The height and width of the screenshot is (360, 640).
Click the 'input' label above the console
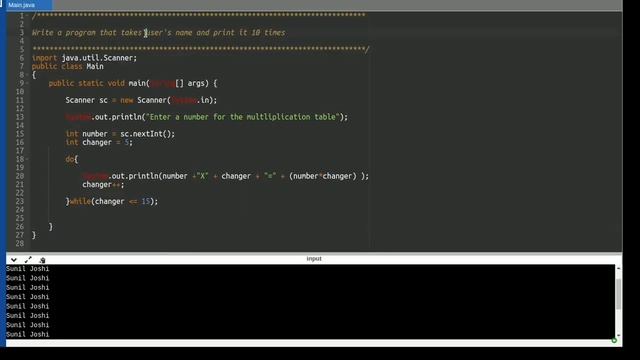pos(314,259)
